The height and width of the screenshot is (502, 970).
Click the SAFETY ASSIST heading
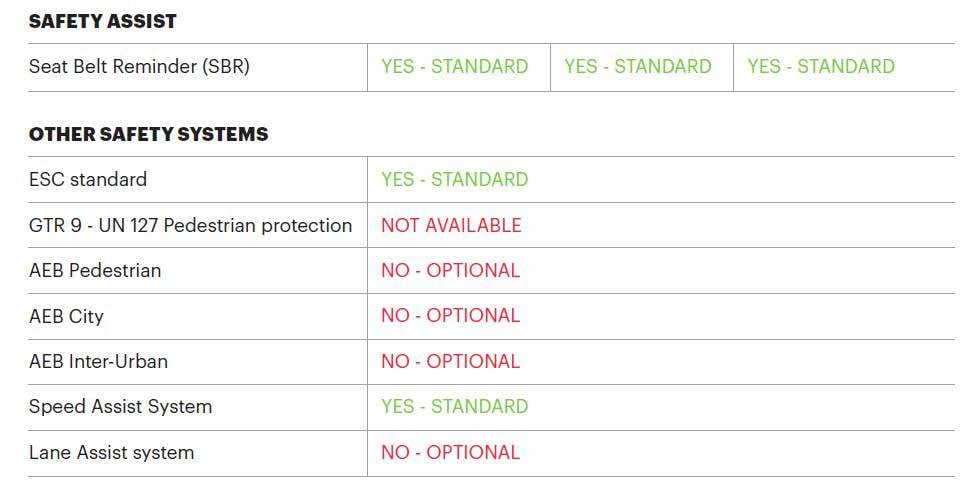coord(103,20)
